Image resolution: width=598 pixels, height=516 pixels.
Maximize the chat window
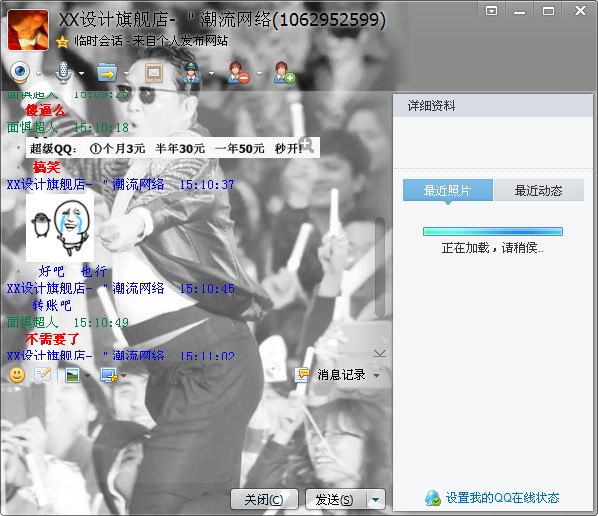coord(548,11)
